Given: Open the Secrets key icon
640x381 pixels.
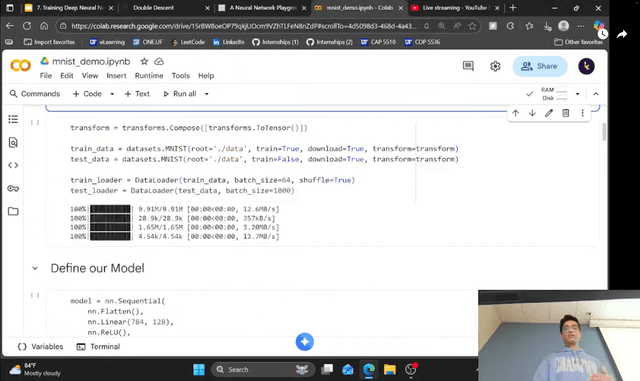Looking at the screenshot, I should point(13,188).
